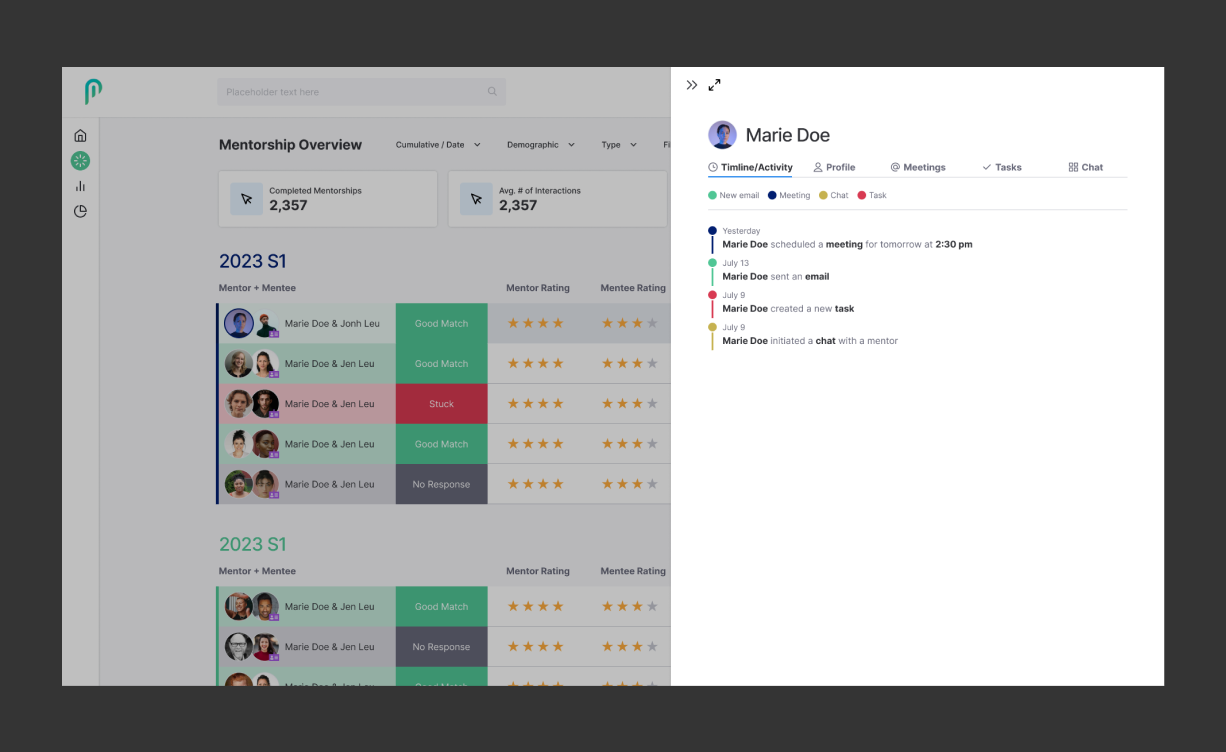Expand the Demographic filter dropdown
Screen dimensions: 1226x752
tap(540, 145)
